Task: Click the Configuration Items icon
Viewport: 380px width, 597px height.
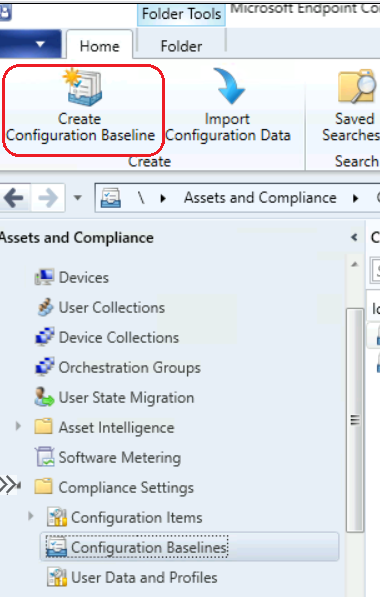Action: 57,517
